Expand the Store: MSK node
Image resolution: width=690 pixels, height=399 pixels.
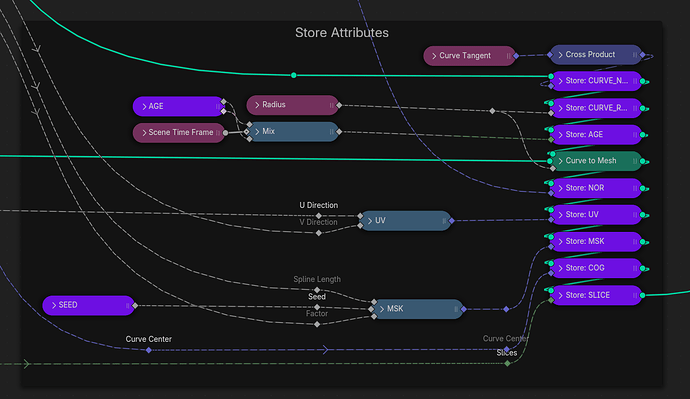pyautogui.click(x=560, y=242)
